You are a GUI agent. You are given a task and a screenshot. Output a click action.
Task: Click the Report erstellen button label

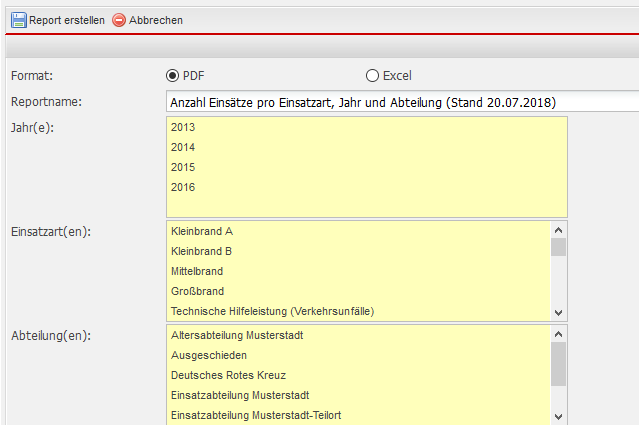66,20
